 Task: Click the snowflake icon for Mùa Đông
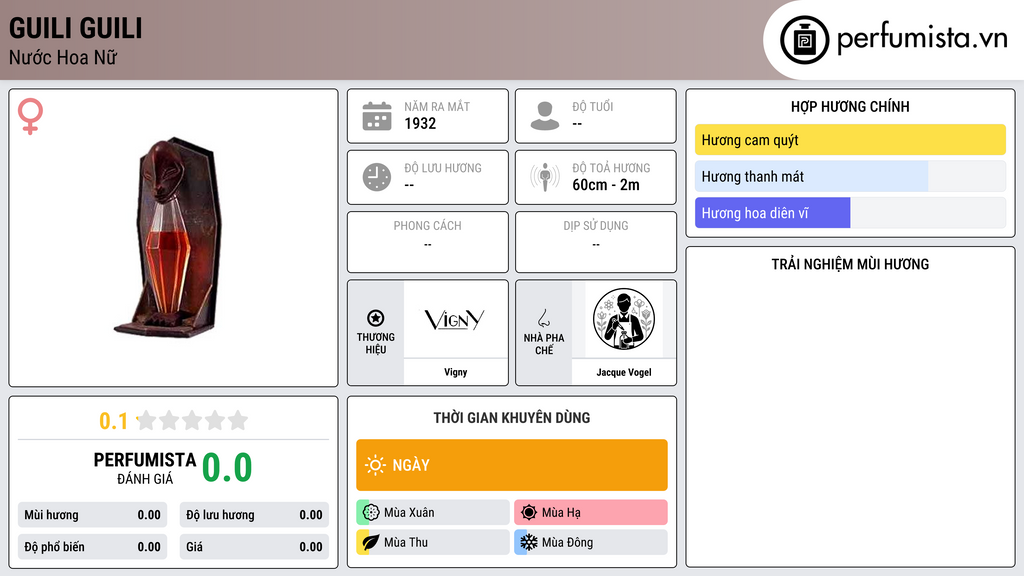tap(529, 542)
